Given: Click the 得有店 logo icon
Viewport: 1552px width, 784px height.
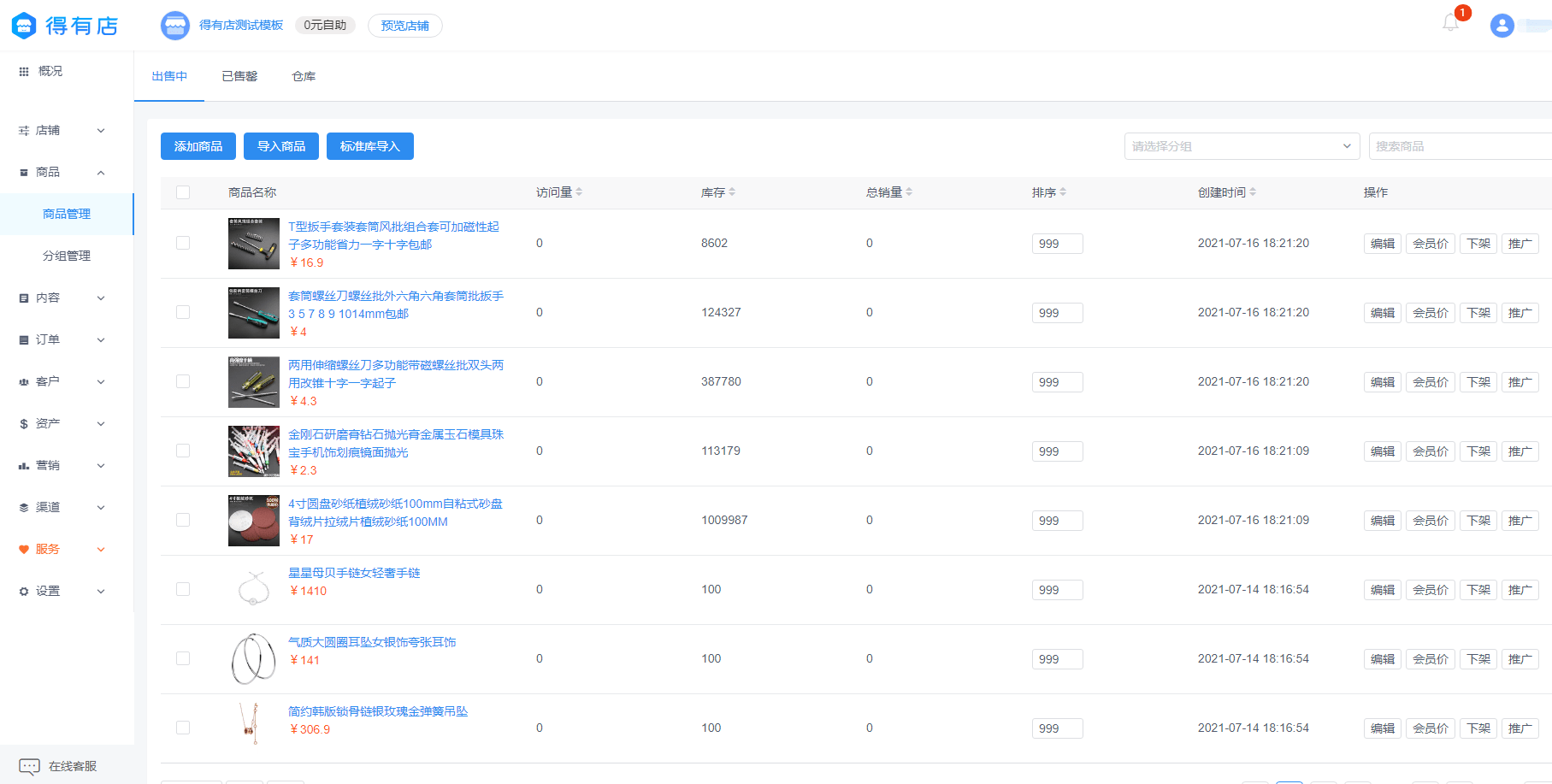Looking at the screenshot, I should [x=24, y=26].
